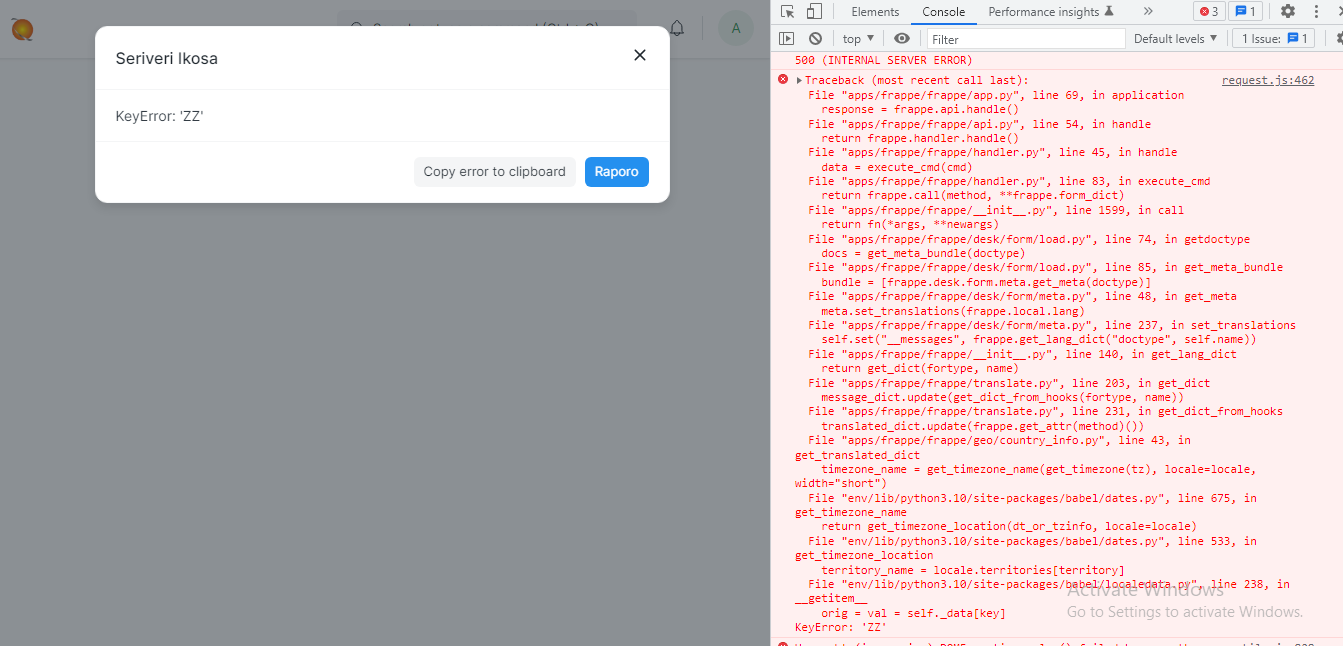1343x646 pixels.
Task: Select console text 'return get_dict(fortype, name)'
Action: pyautogui.click(x=920, y=369)
